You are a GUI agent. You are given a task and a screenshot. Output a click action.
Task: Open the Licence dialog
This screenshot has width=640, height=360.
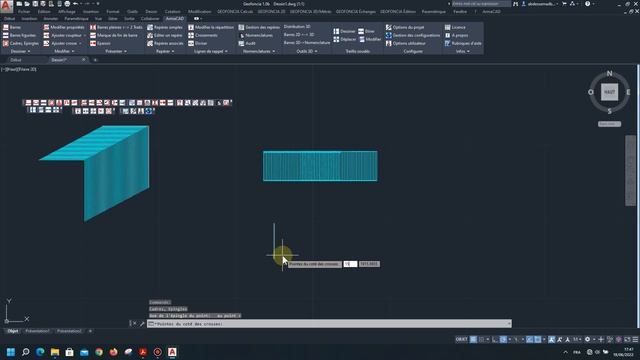click(x=455, y=27)
